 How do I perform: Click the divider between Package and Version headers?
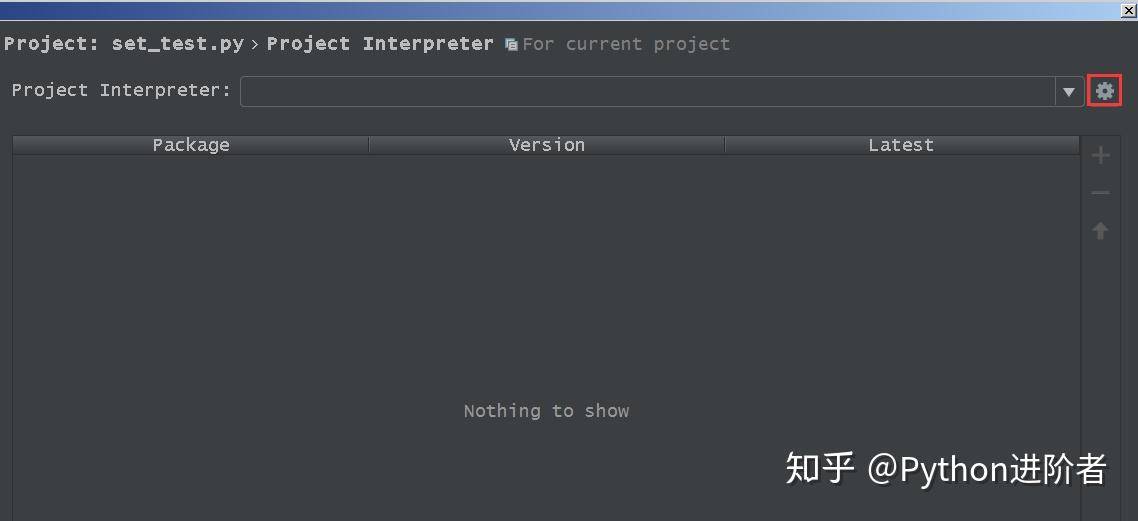369,145
